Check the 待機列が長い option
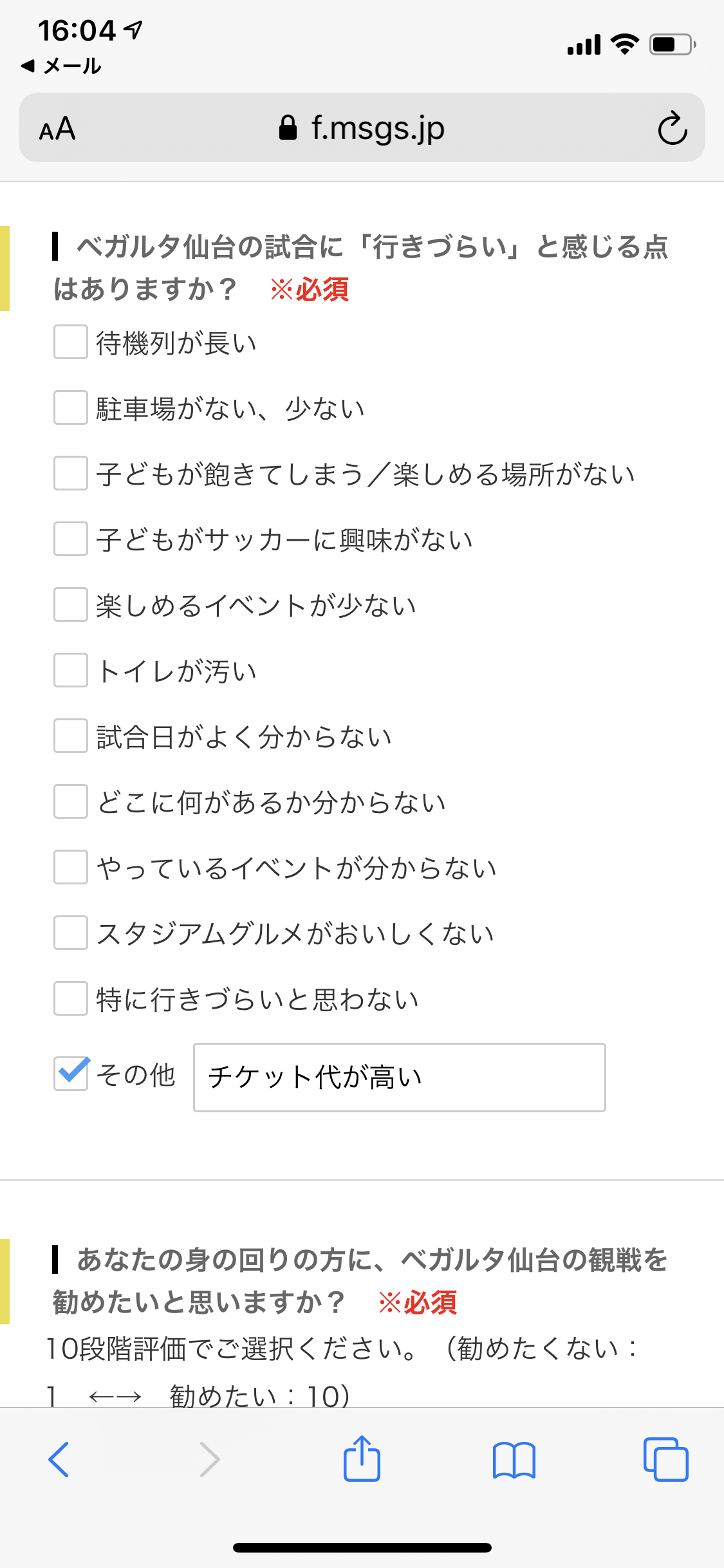 point(71,342)
